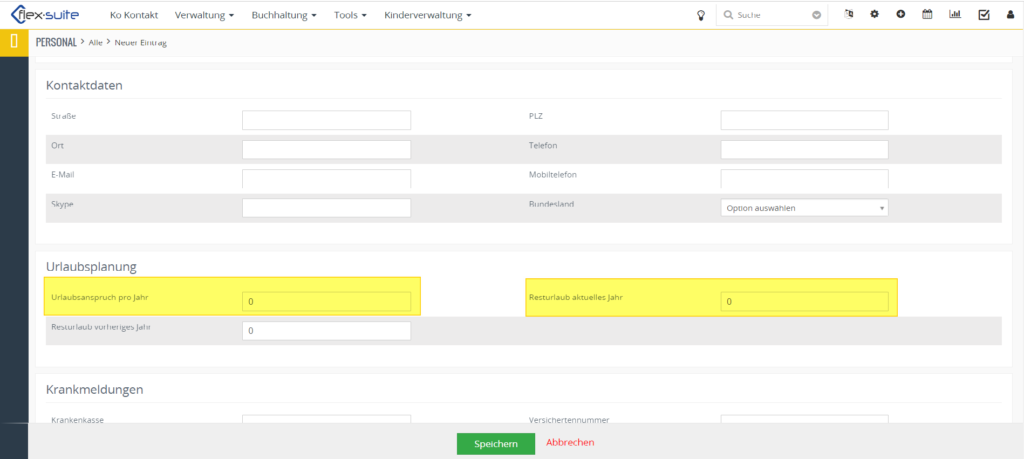Image resolution: width=1024 pixels, height=459 pixels.
Task: Expand the Verwaltung menu
Action: click(x=204, y=16)
